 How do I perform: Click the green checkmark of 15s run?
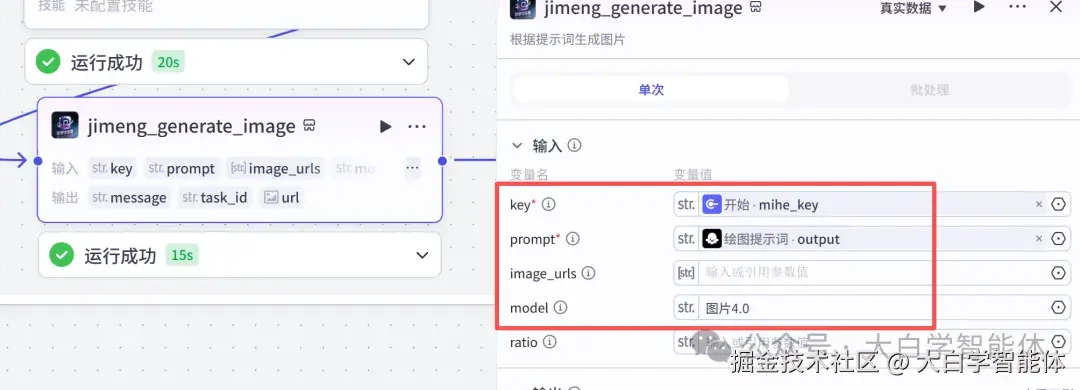point(61,255)
